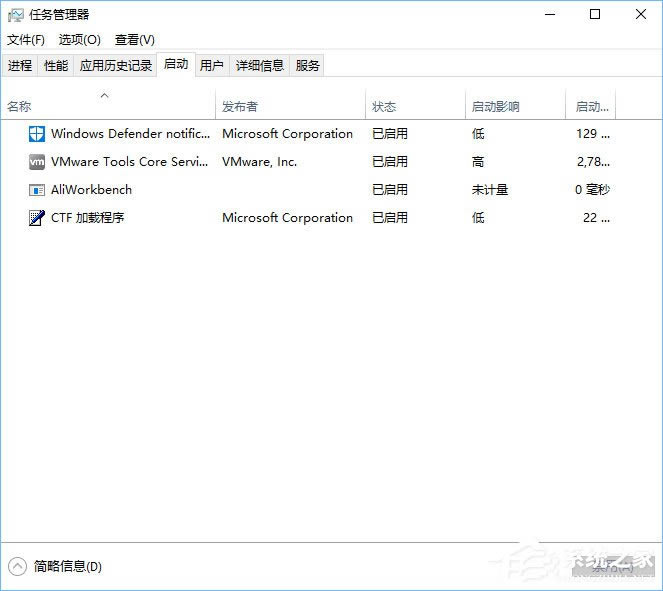Click 已启用 status in VMware Tools row
The image size is (663, 591).
tap(390, 162)
